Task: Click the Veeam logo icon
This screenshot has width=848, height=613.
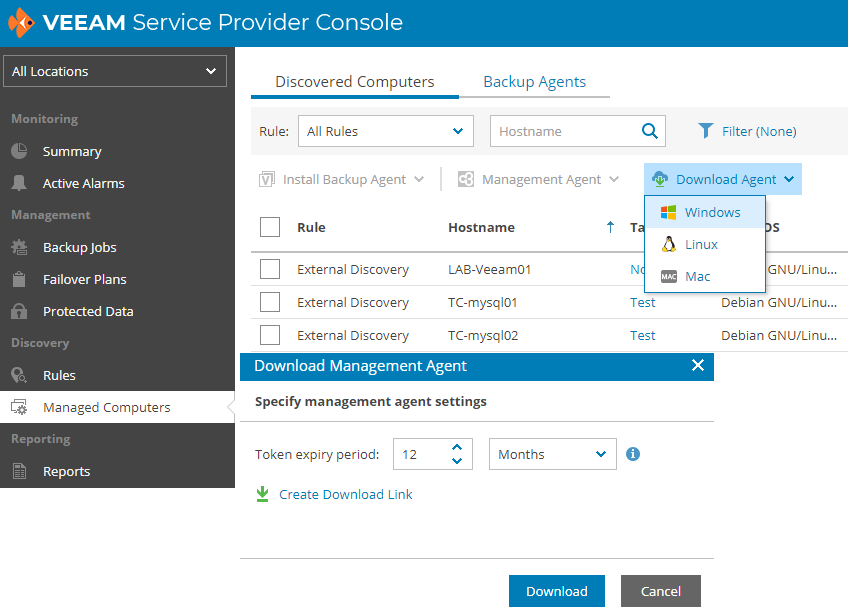Action: coord(22,23)
